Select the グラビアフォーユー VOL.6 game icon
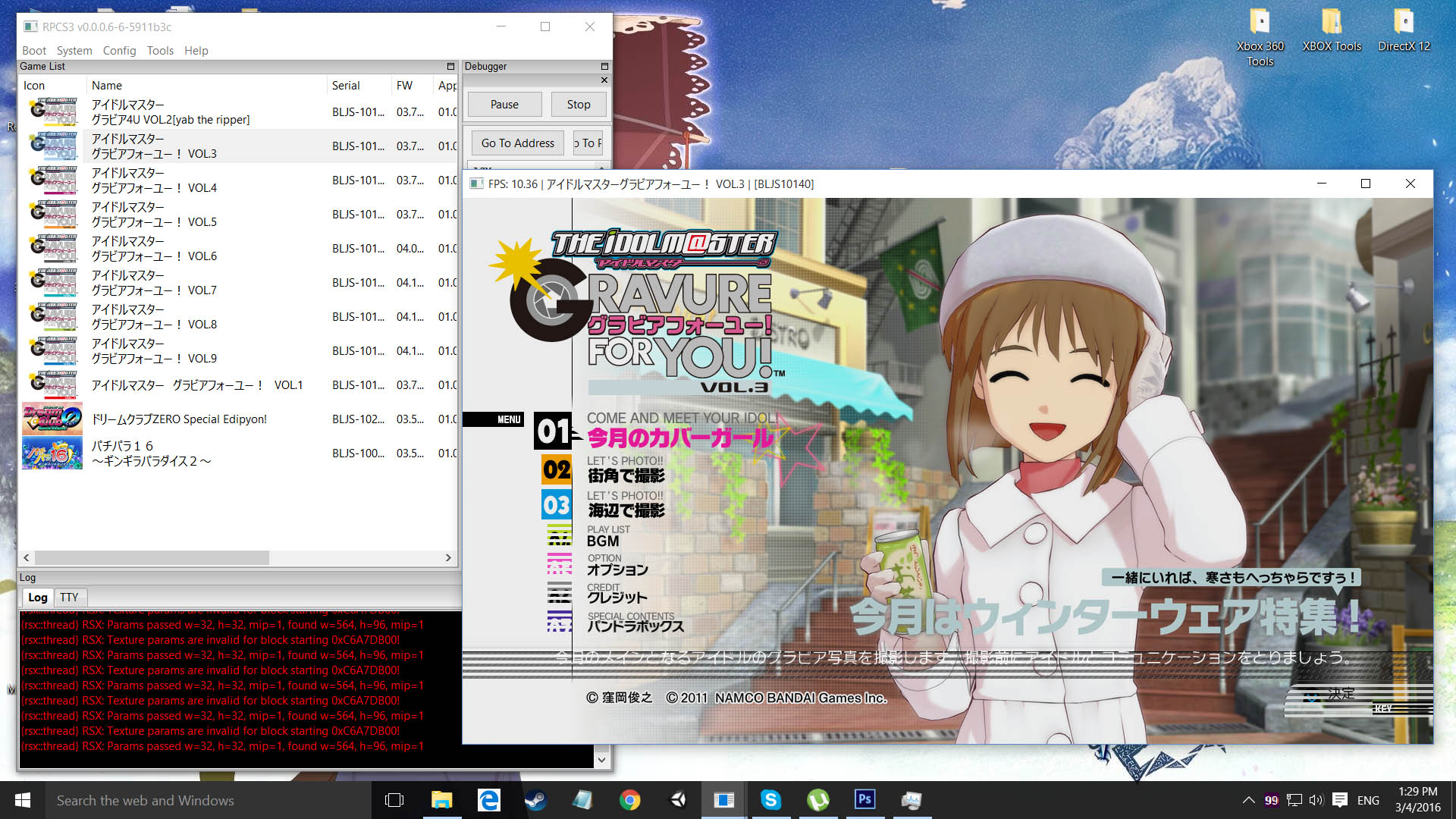 coord(52,248)
